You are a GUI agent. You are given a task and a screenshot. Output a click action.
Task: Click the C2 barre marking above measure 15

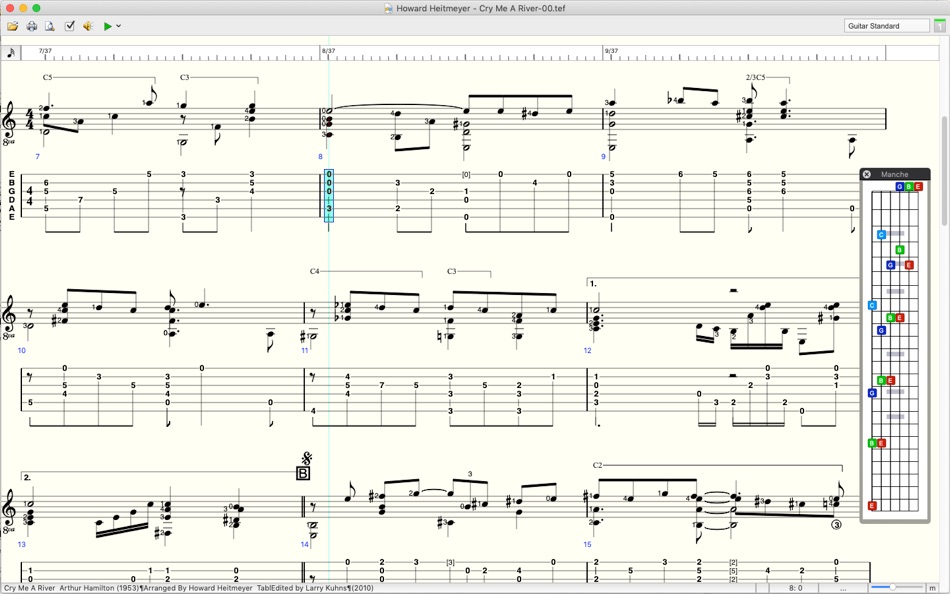[597, 466]
